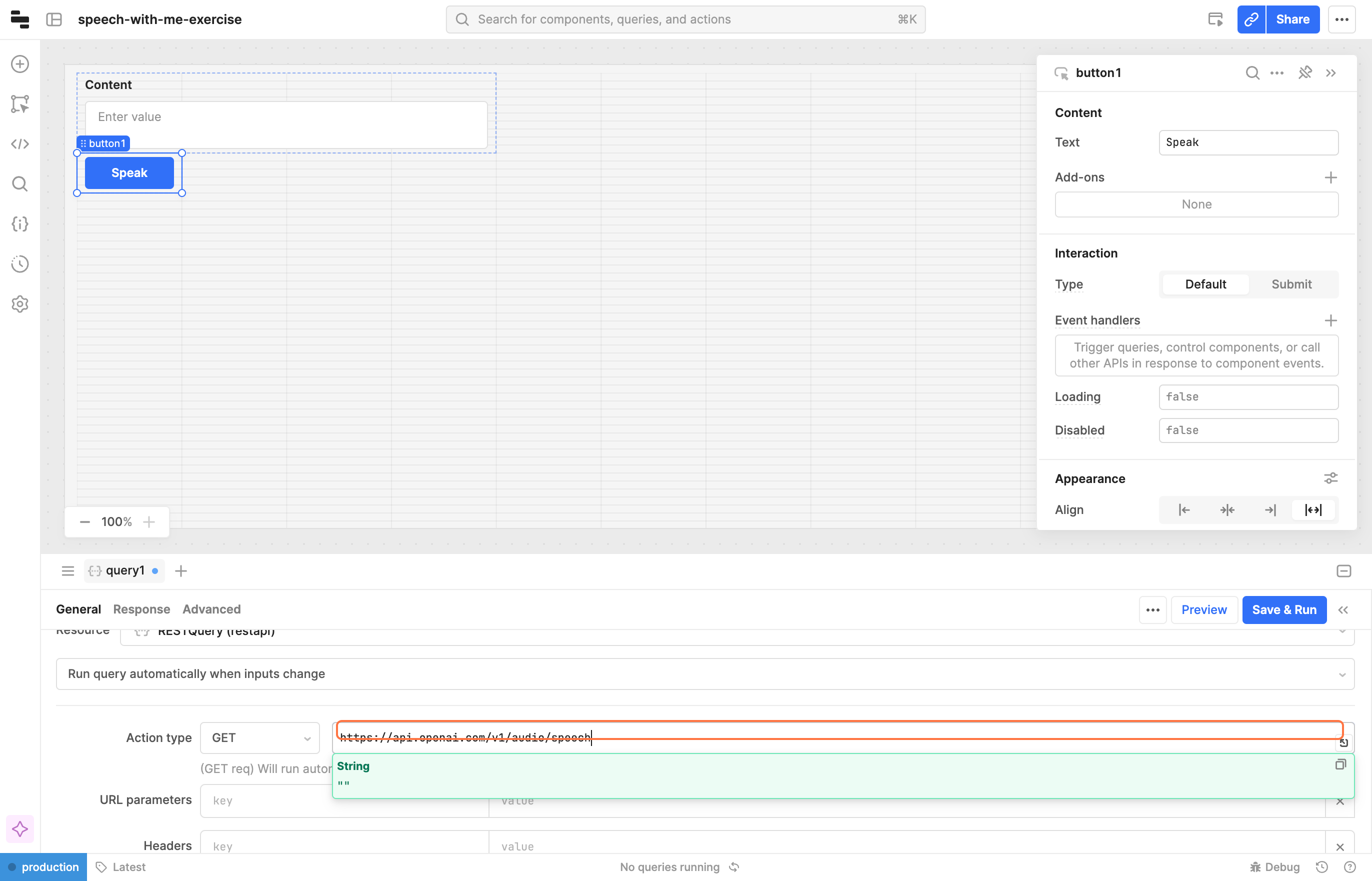Open the Release history clock icon in sidebar
This screenshot has height=881, width=1372.
click(20, 263)
